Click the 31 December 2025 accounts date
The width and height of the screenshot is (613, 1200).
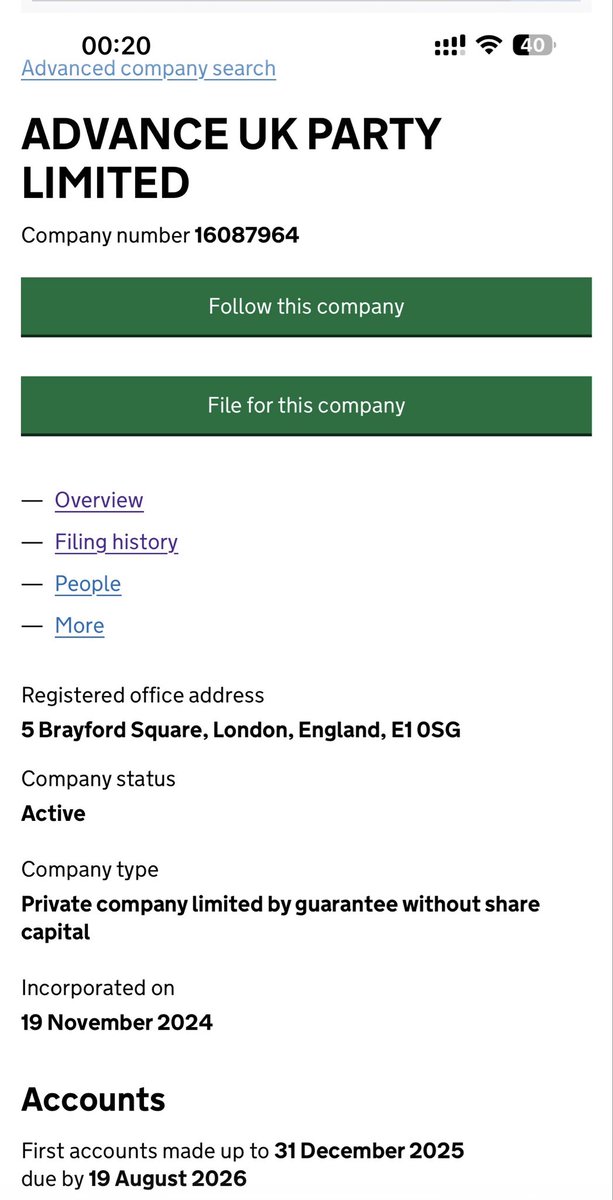[369, 1151]
